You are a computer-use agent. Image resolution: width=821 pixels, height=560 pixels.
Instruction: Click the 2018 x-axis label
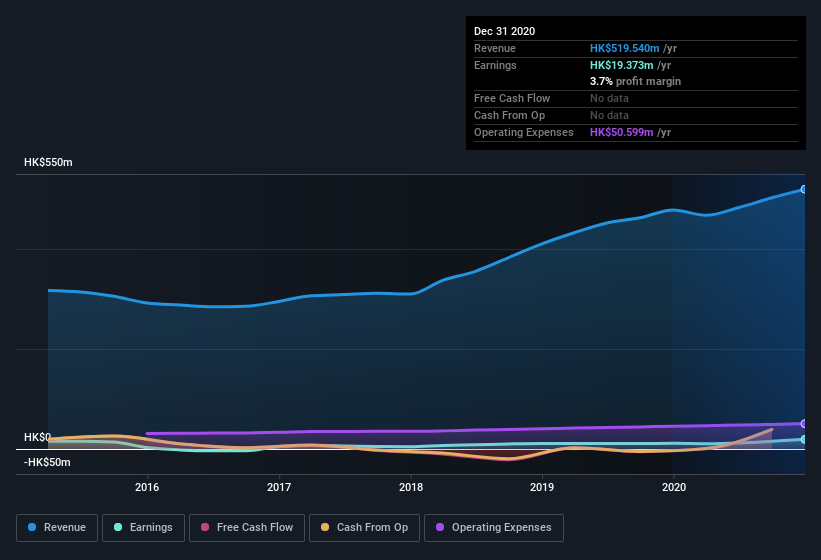pyautogui.click(x=411, y=487)
